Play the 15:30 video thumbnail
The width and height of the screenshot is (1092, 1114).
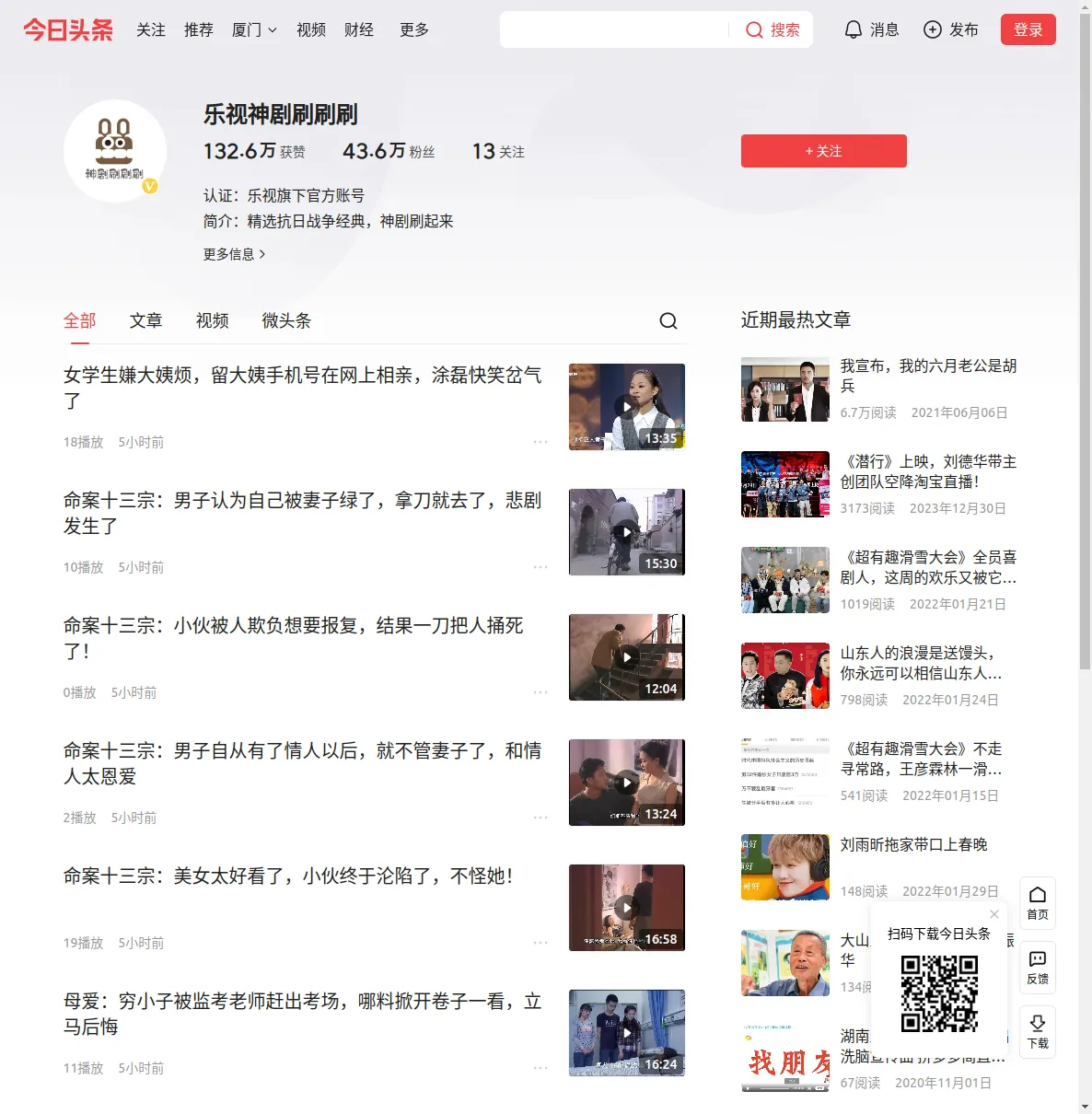(627, 532)
